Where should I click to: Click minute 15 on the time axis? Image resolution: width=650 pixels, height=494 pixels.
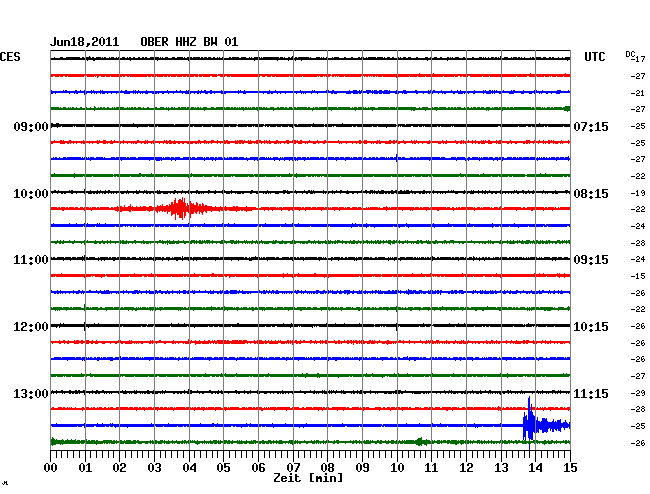pyautogui.click(x=570, y=468)
